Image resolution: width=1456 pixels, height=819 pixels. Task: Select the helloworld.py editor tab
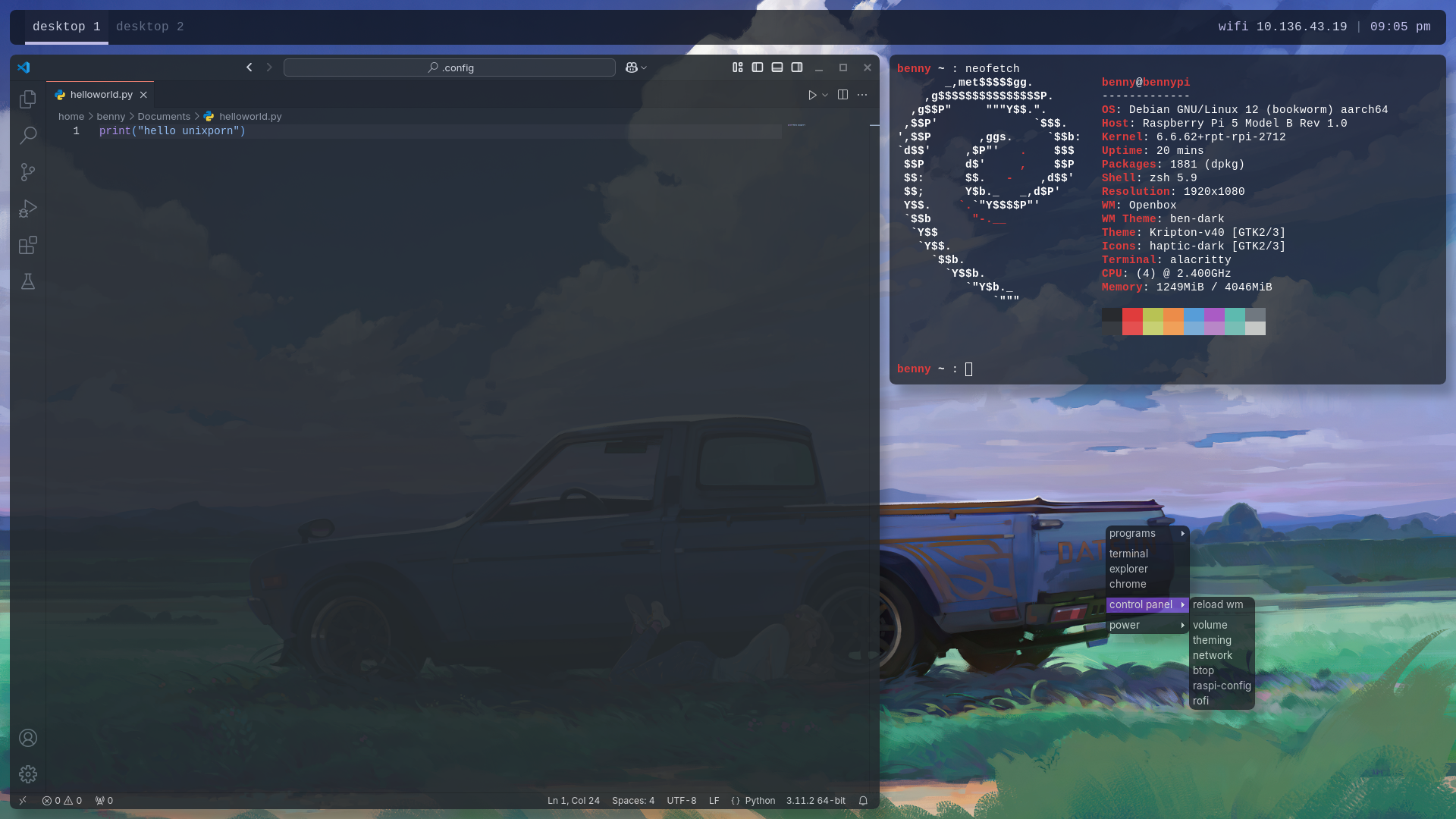click(100, 95)
